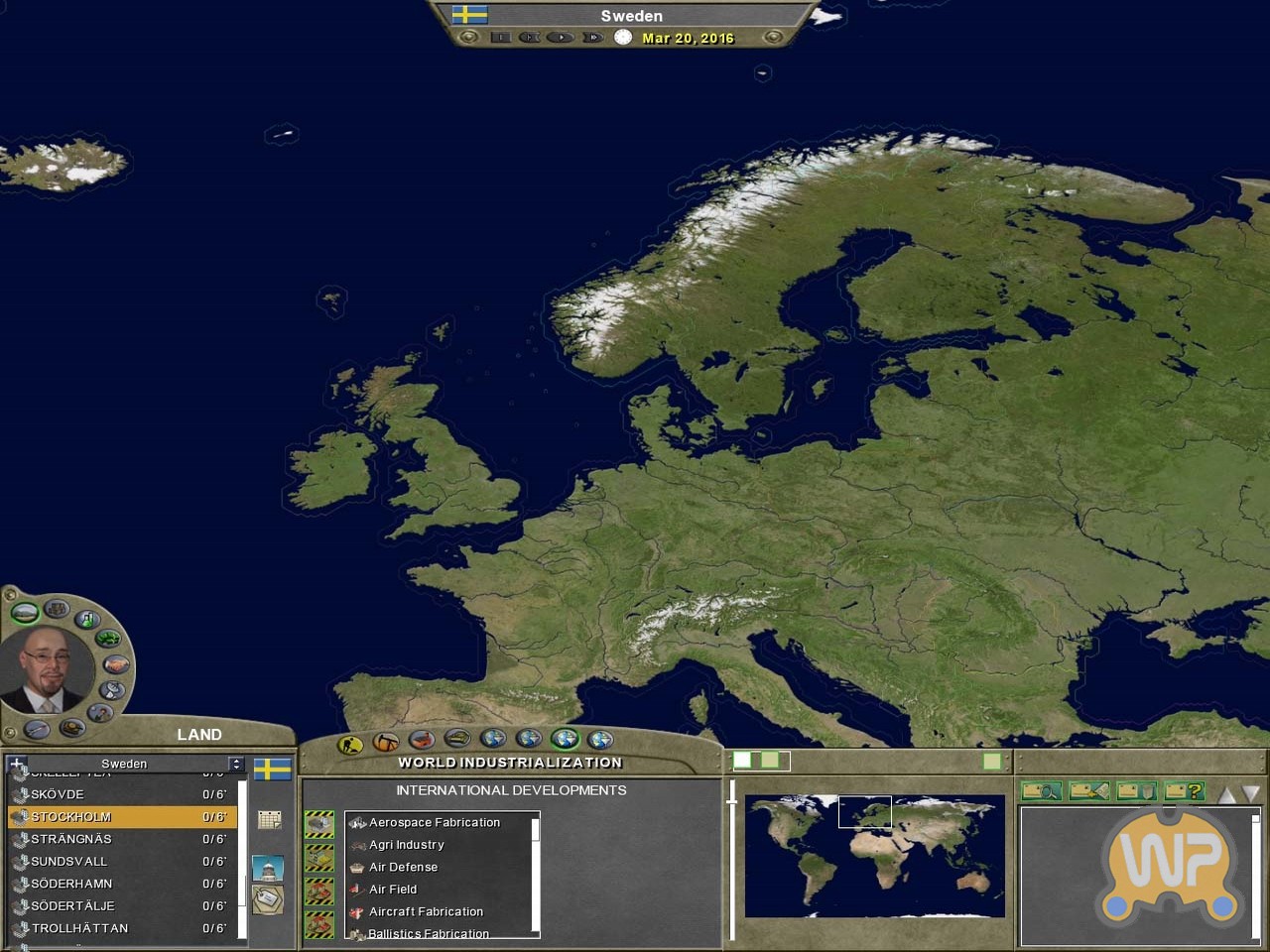This screenshot has width=1270, height=952.
Task: Select Stockholm in the city list
Action: (71, 817)
